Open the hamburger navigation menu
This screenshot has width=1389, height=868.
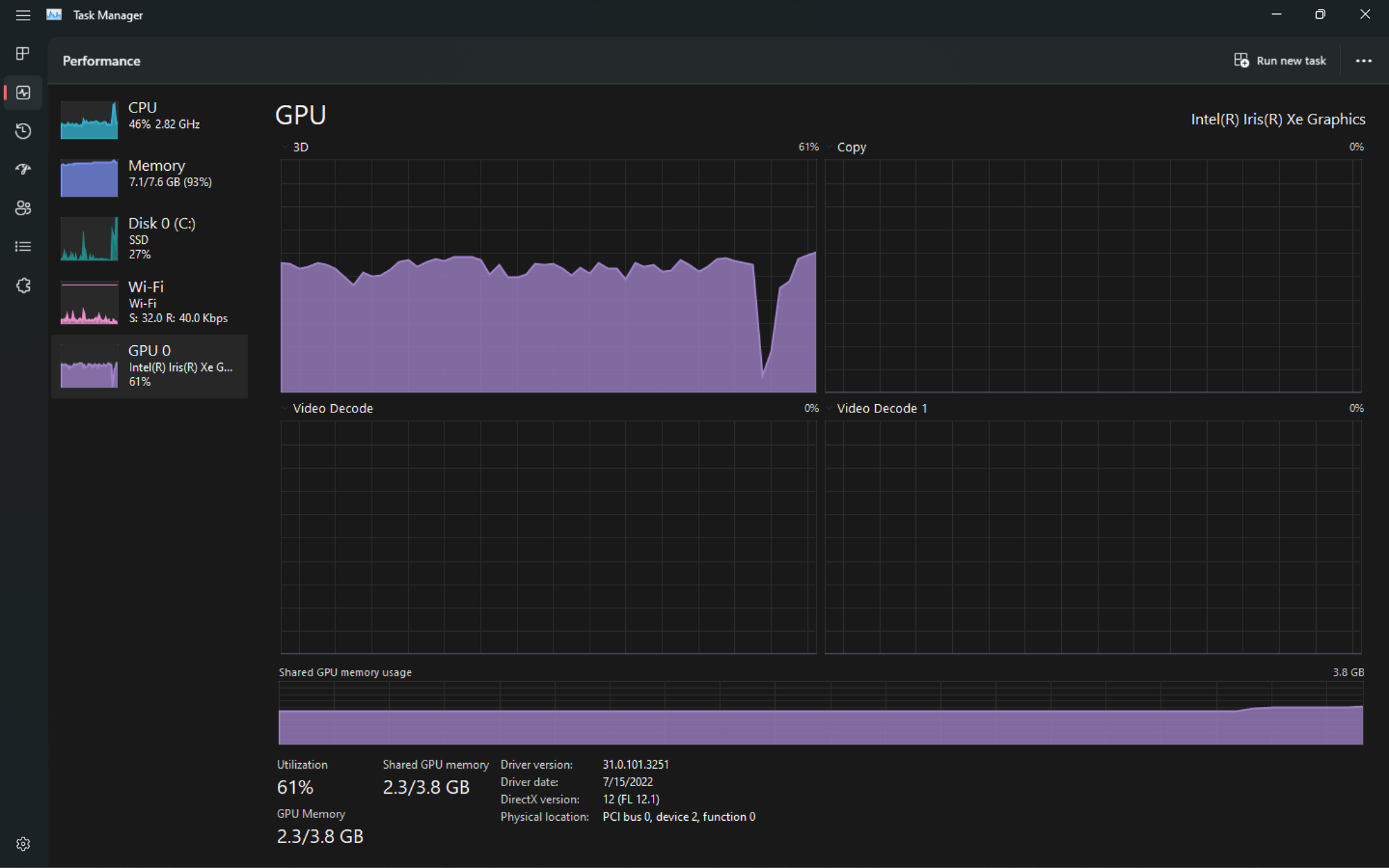23,15
